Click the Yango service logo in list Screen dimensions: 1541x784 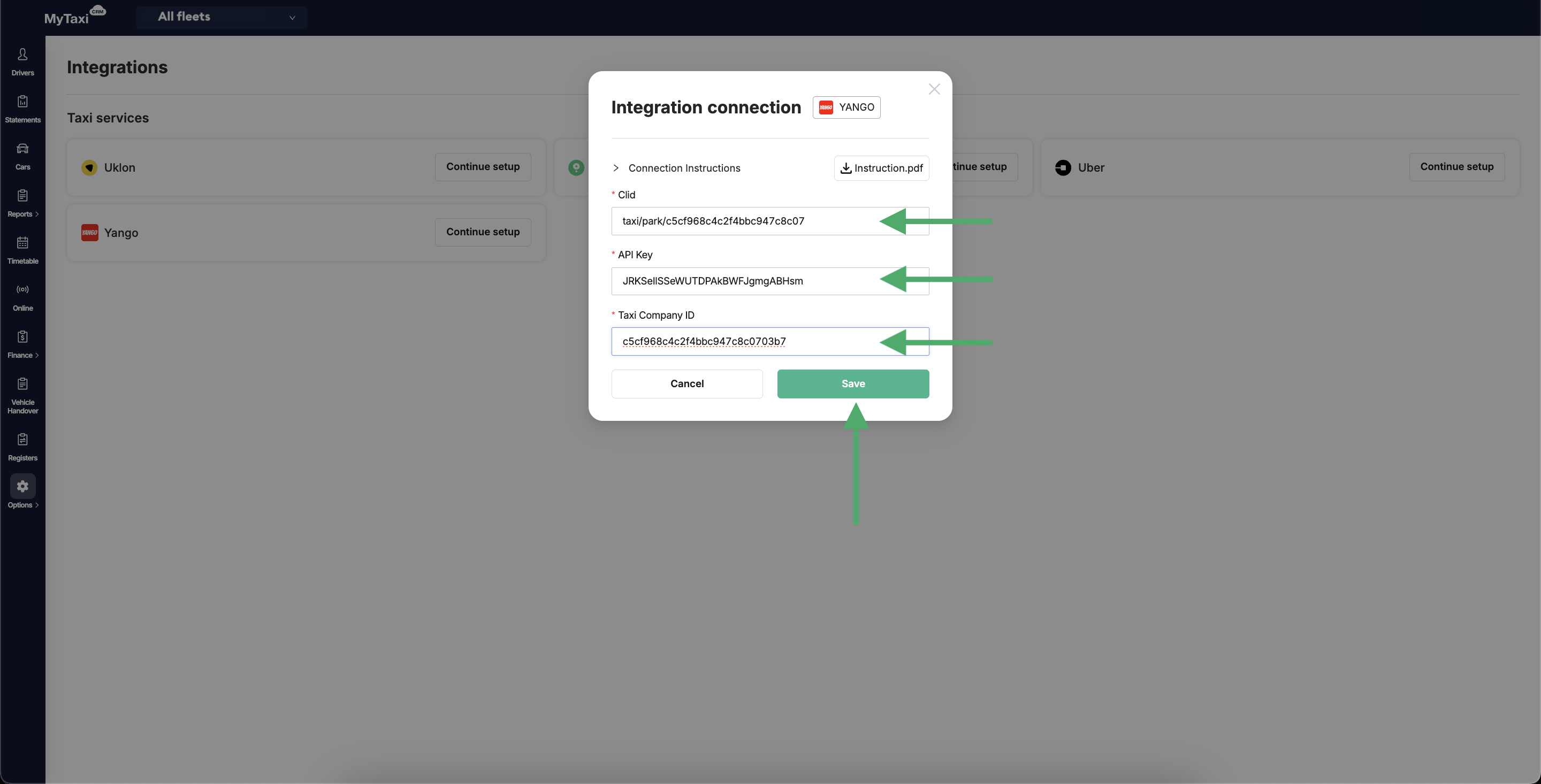(90, 233)
